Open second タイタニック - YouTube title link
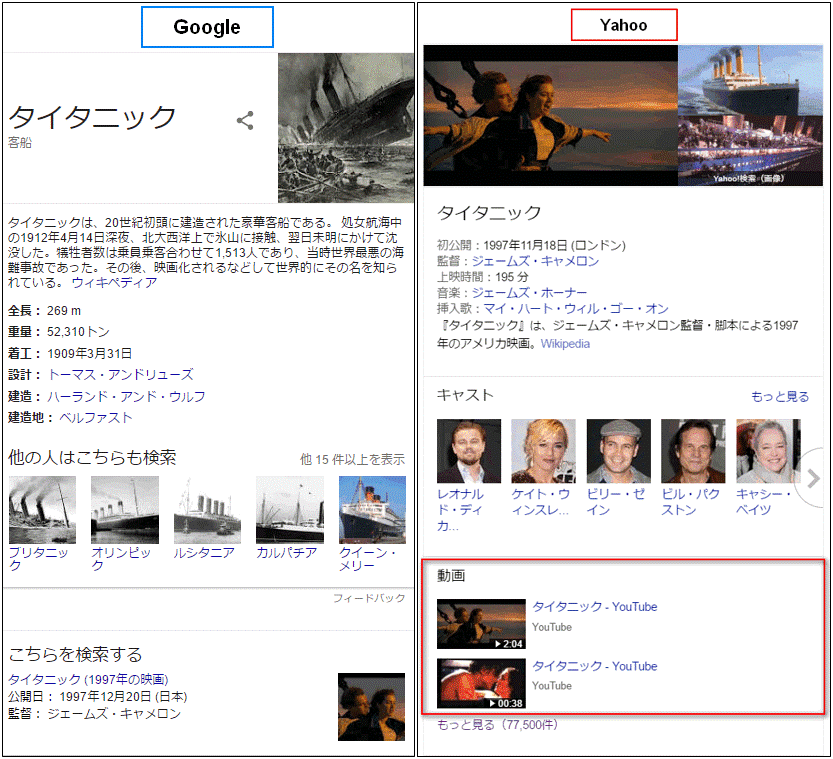 [594, 666]
